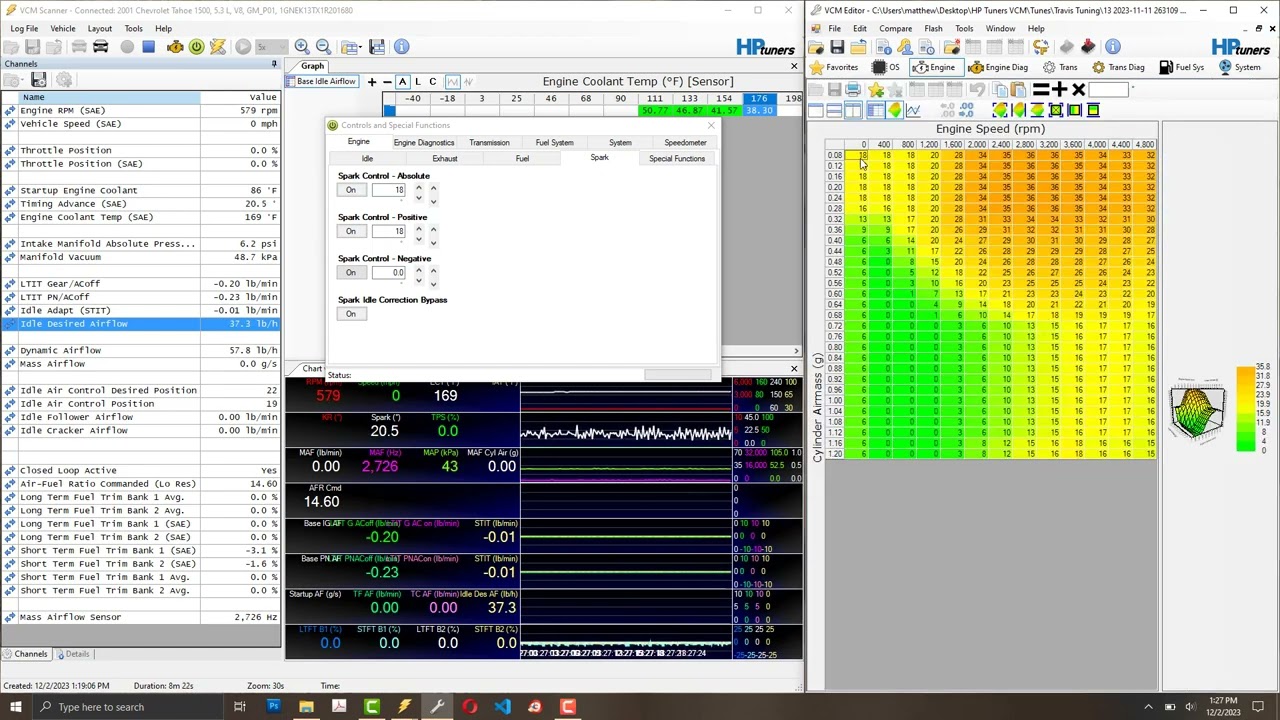The height and width of the screenshot is (720, 1280).
Task: Pin the Channels panel
Action: point(274,64)
